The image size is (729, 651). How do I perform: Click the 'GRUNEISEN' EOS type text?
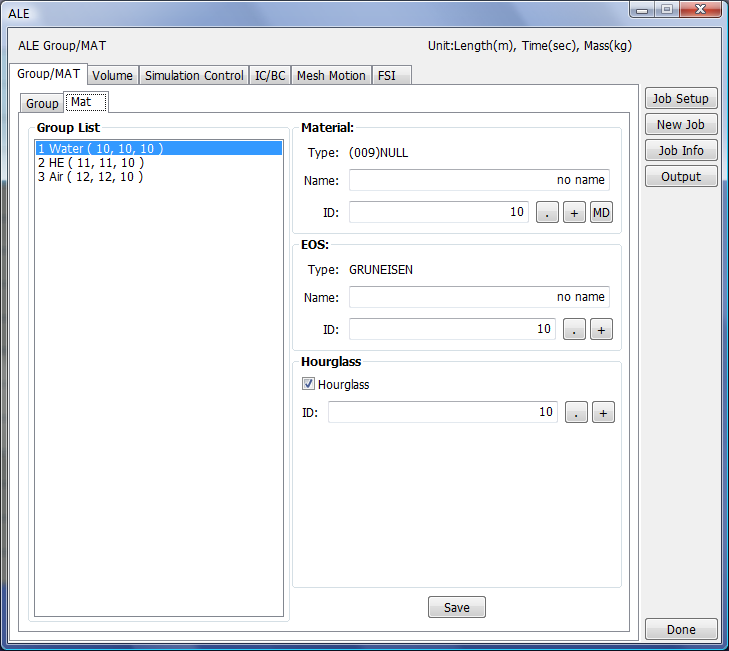[381, 270]
